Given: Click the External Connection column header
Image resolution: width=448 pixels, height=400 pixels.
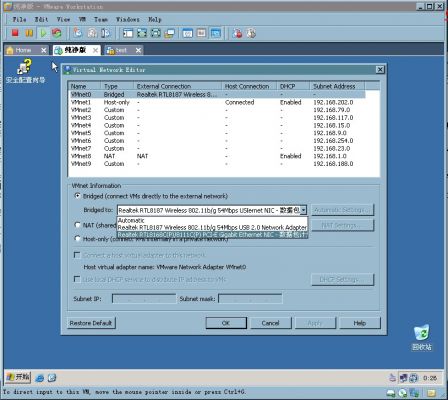Looking at the screenshot, I should point(177,86).
